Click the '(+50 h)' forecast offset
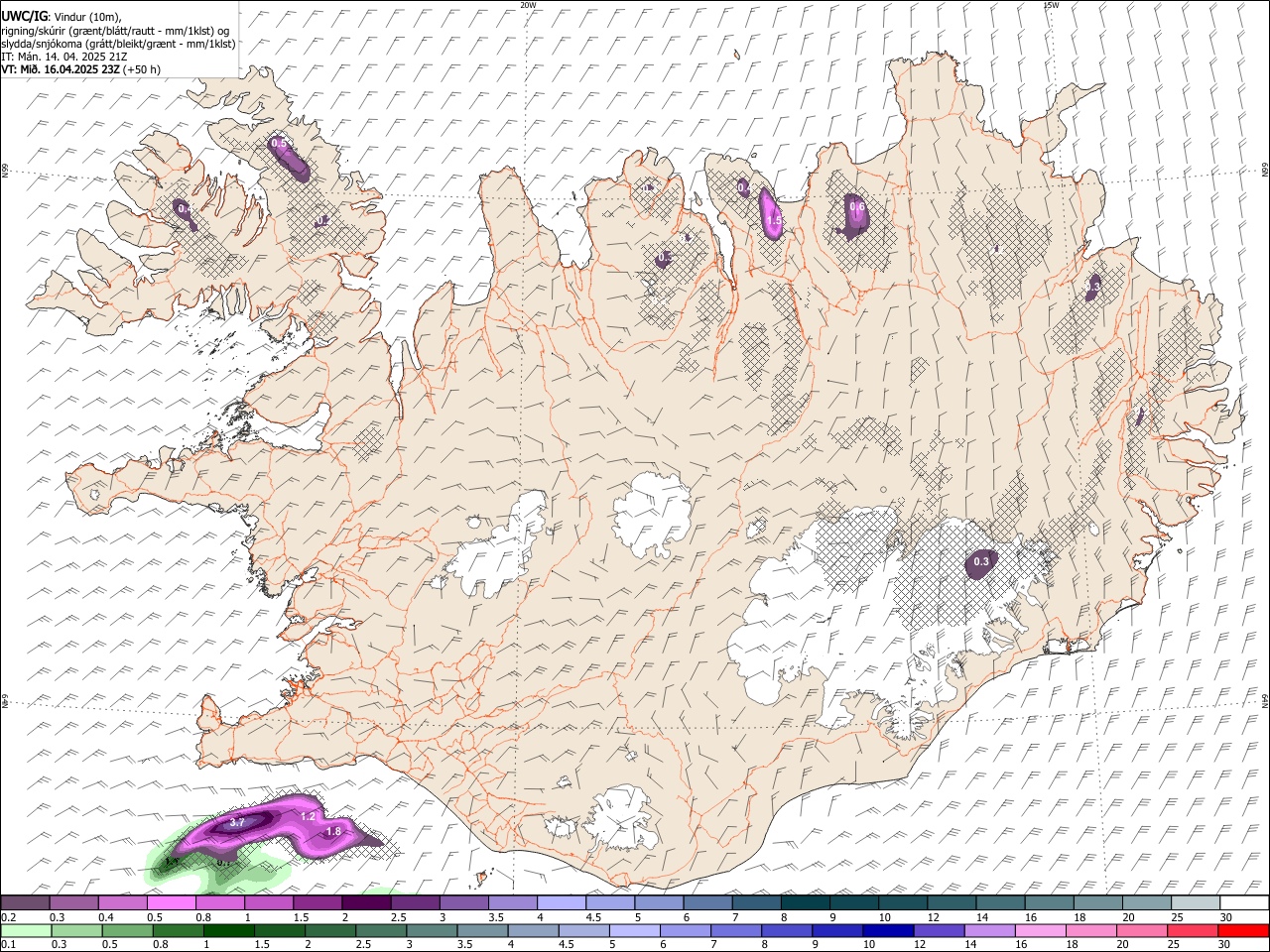This screenshot has width=1270, height=952. click(x=143, y=69)
